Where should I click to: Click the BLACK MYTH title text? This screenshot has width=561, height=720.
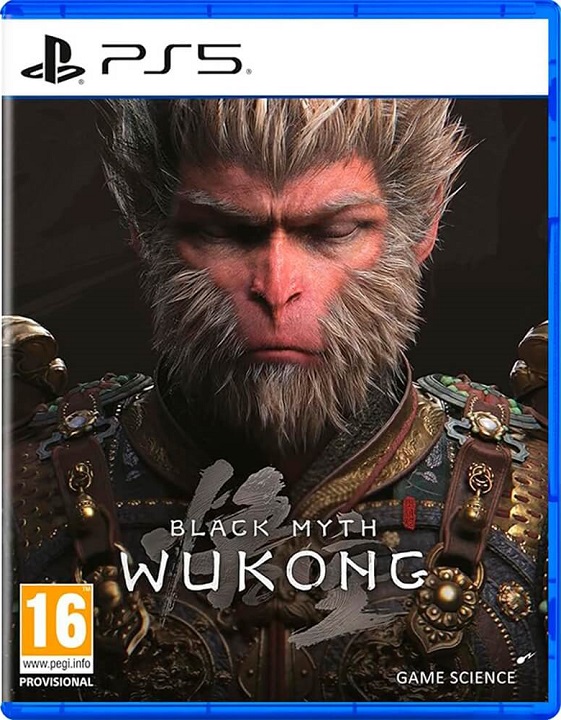pos(273,529)
